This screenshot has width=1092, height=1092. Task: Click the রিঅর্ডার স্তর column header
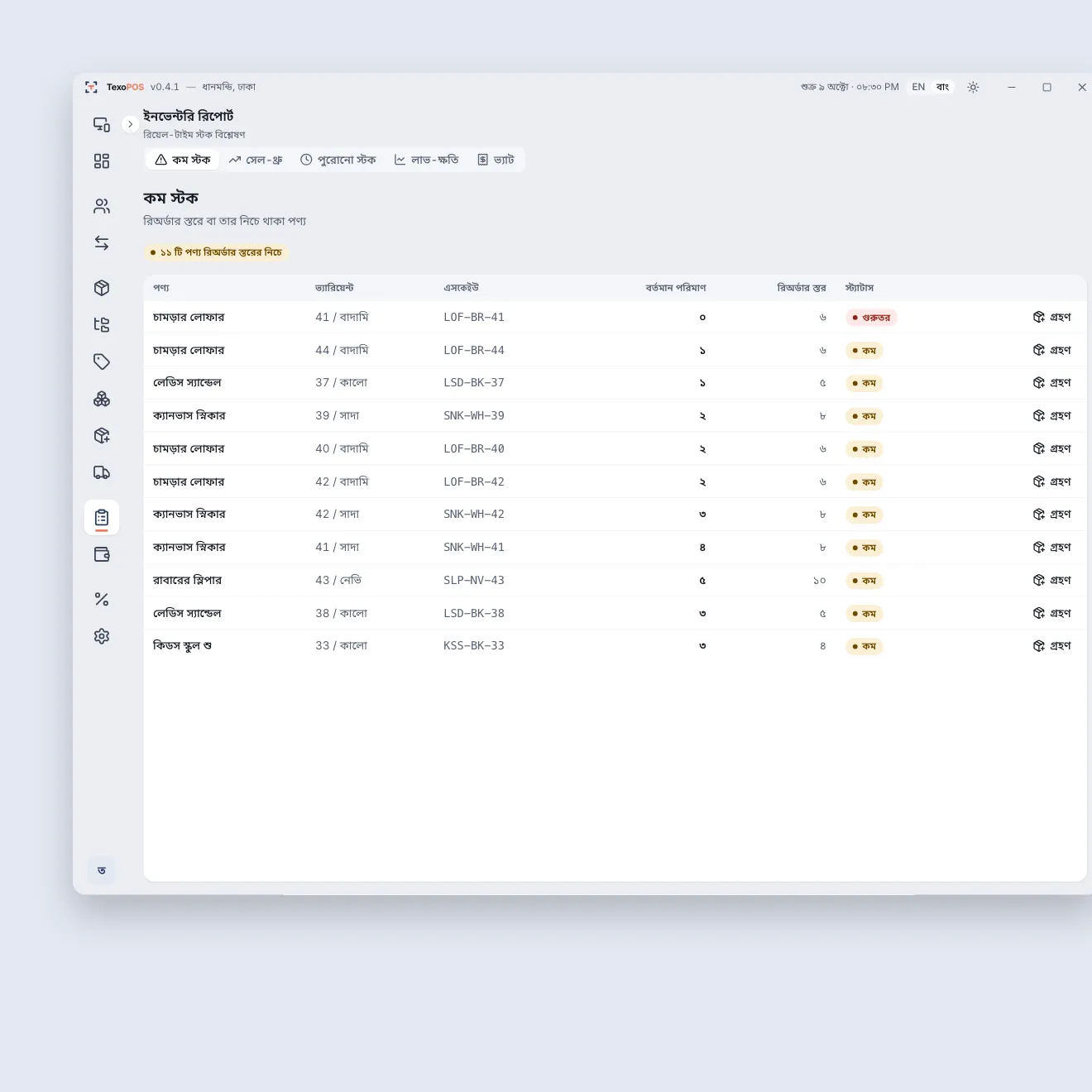click(802, 288)
